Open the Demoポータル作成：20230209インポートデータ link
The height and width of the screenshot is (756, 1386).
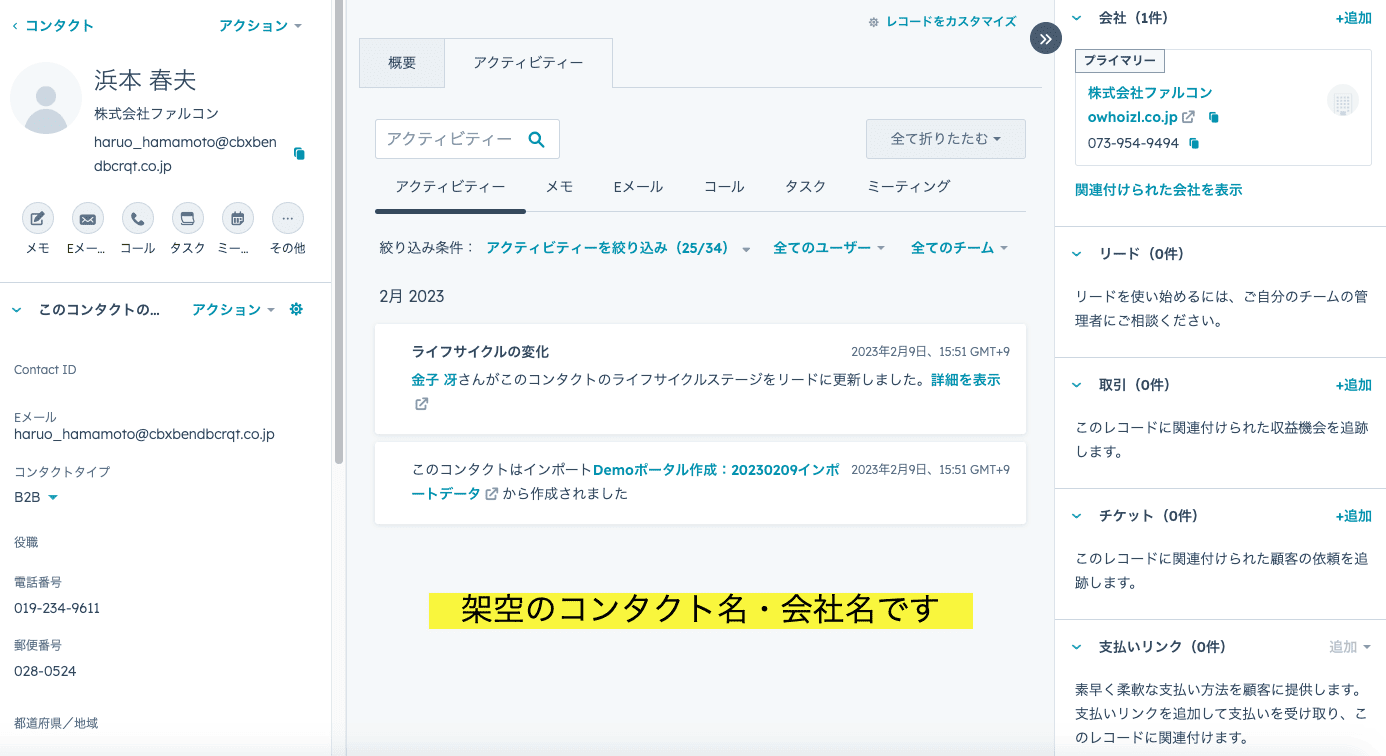tap(626, 482)
